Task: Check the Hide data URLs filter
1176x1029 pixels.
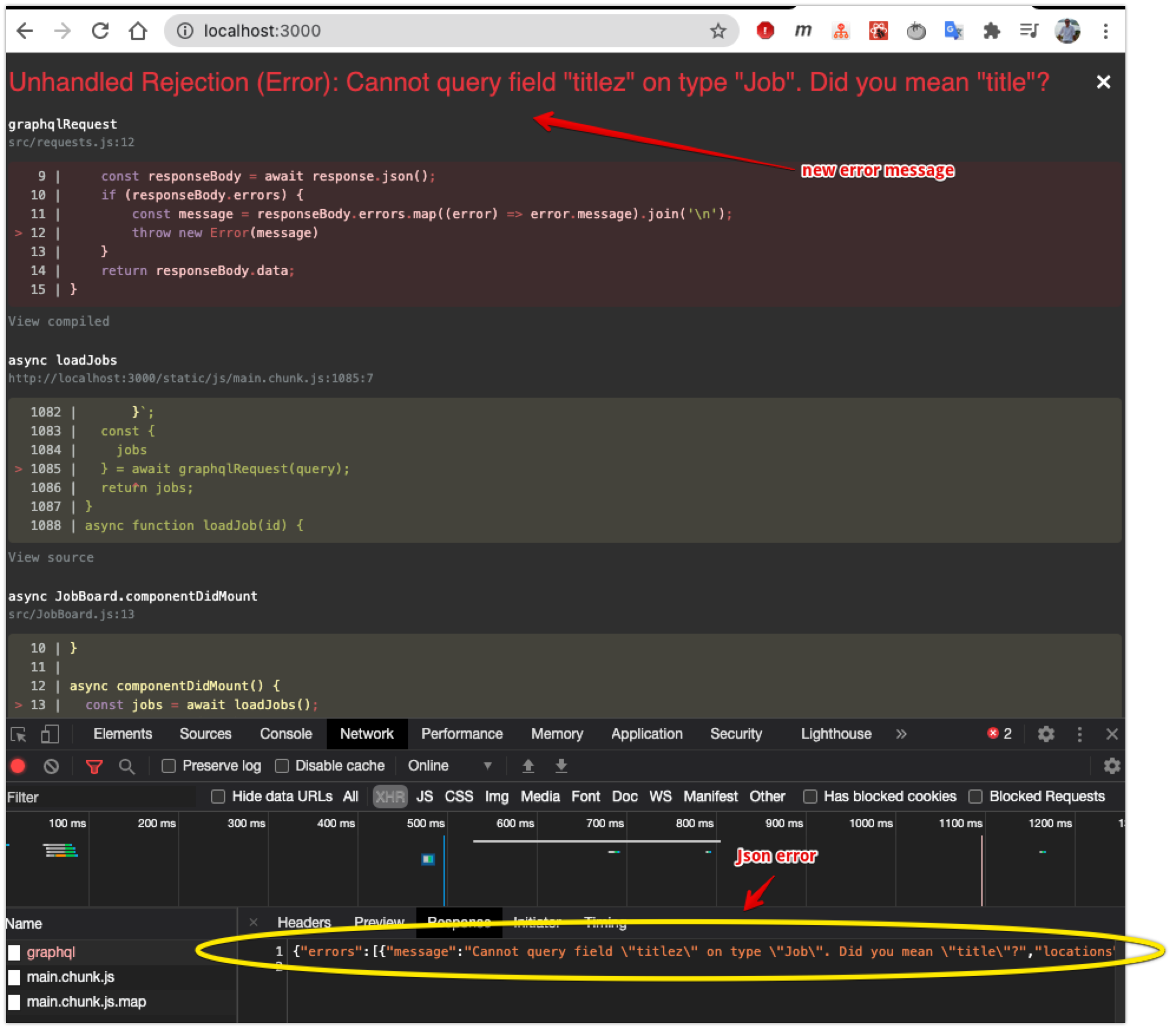Action: click(x=218, y=796)
